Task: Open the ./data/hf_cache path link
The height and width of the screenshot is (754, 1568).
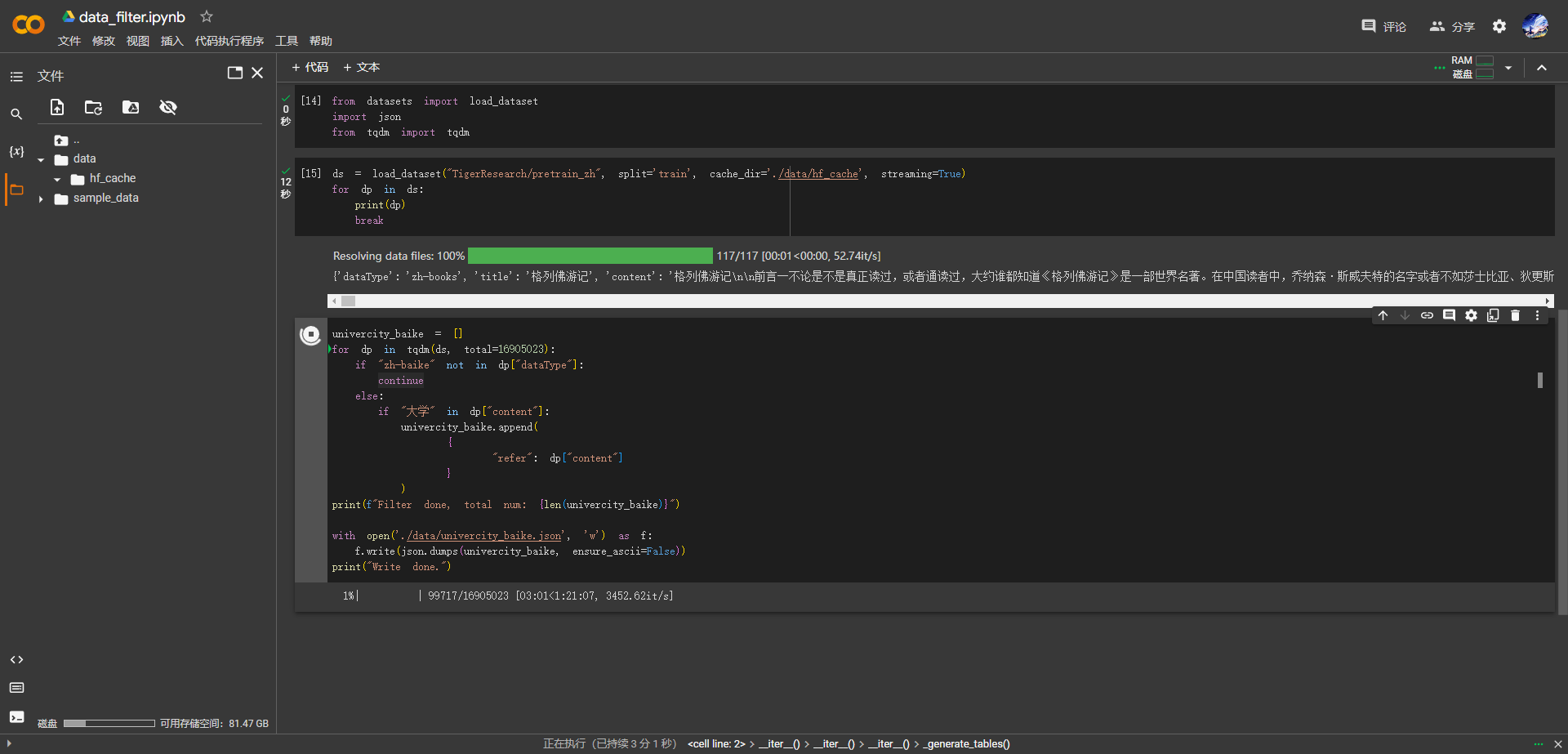Action: [818, 174]
